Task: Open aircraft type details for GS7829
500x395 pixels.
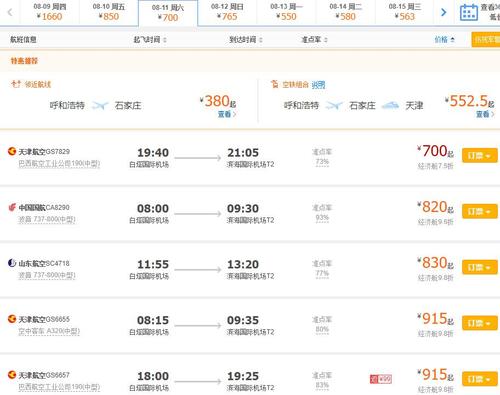Action: [x=59, y=164]
